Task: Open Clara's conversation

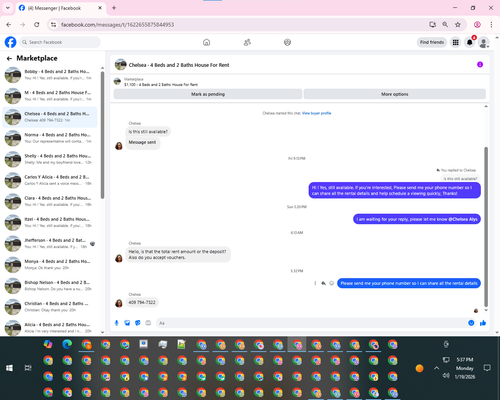Action: pos(50,201)
